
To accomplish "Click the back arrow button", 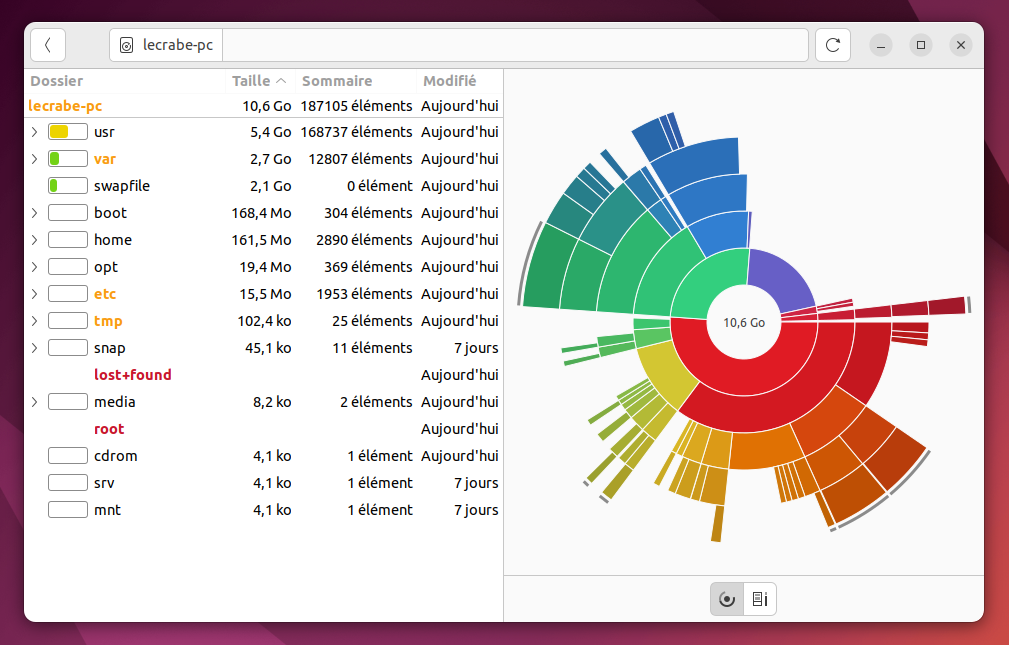I will tap(48, 45).
